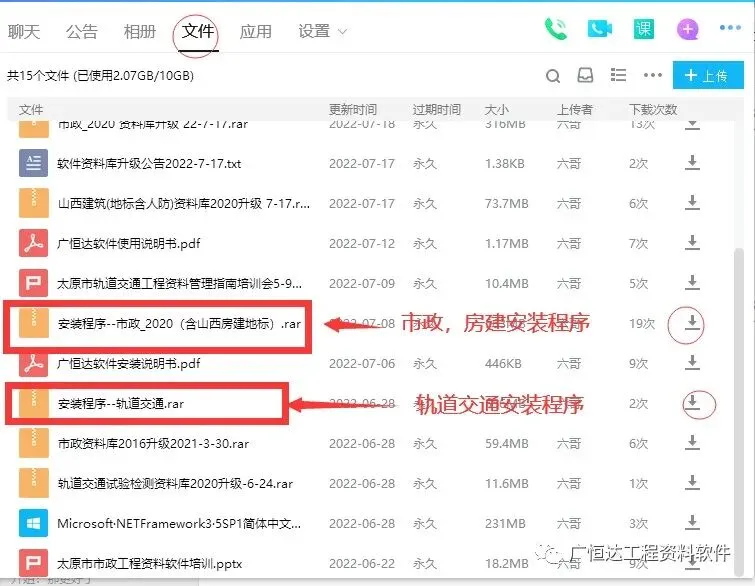The image size is (755, 586).
Task: Select file Microsoft NETFramework3.5SP1简体中文
Action: 179,523
